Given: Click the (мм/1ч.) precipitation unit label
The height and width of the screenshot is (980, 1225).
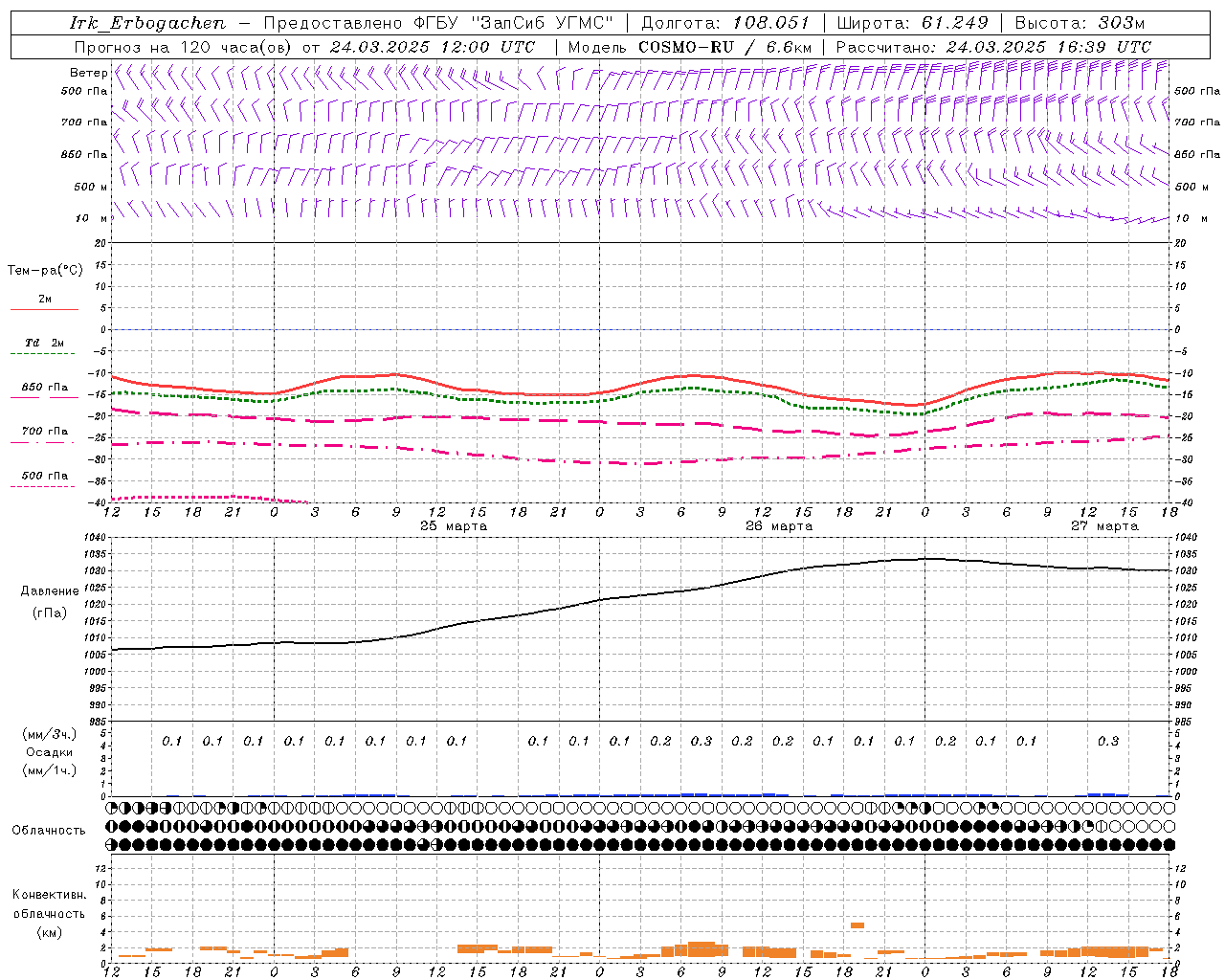Looking at the screenshot, I should pyautogui.click(x=50, y=770).
